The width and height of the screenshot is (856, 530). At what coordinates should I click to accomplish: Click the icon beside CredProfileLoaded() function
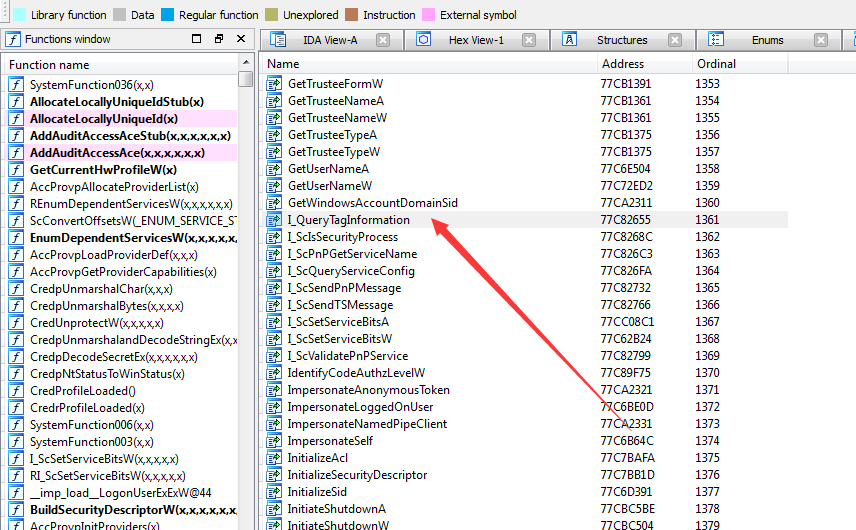16,391
